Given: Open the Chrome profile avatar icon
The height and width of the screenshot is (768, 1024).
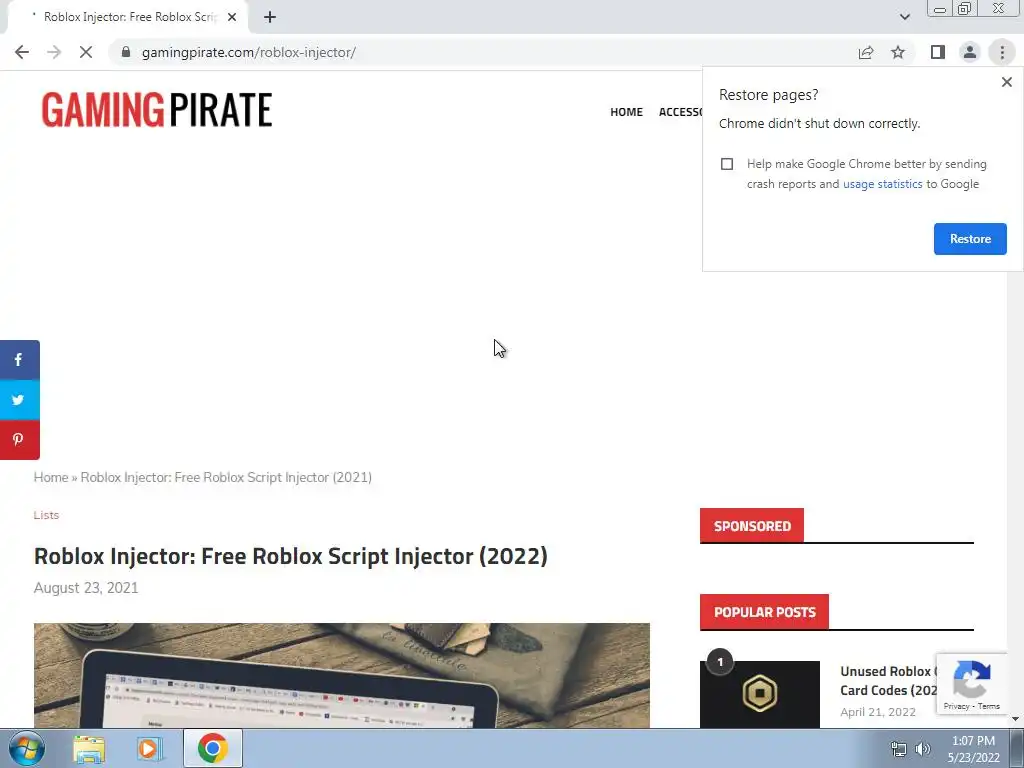Looking at the screenshot, I should click(x=970, y=52).
